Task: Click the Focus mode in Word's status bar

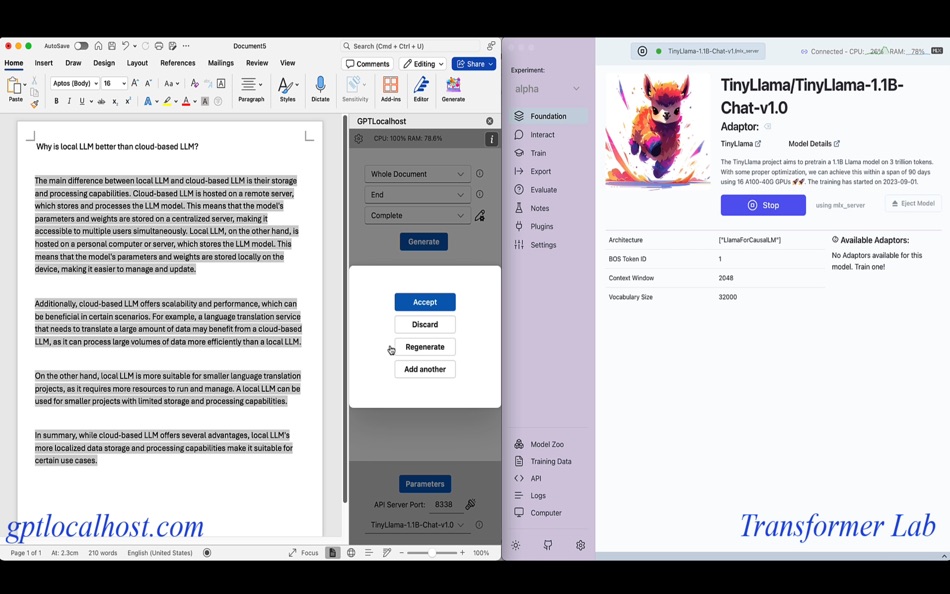Action: (303, 553)
